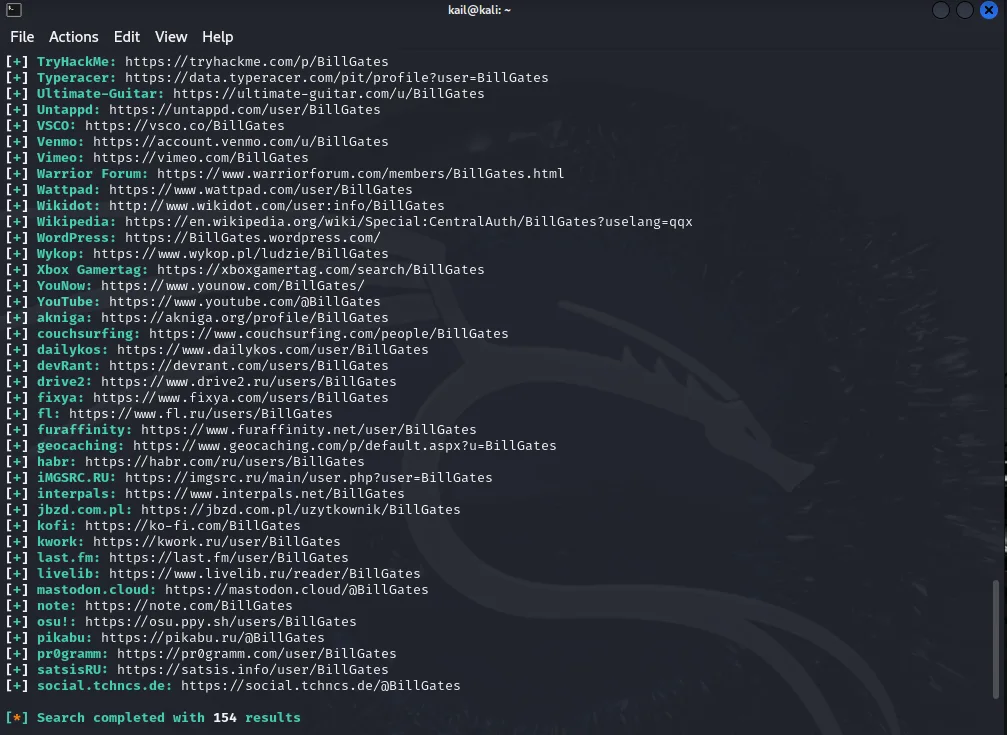Click the akniga.org profile URL
This screenshot has width=1007, height=735.
[245, 318]
